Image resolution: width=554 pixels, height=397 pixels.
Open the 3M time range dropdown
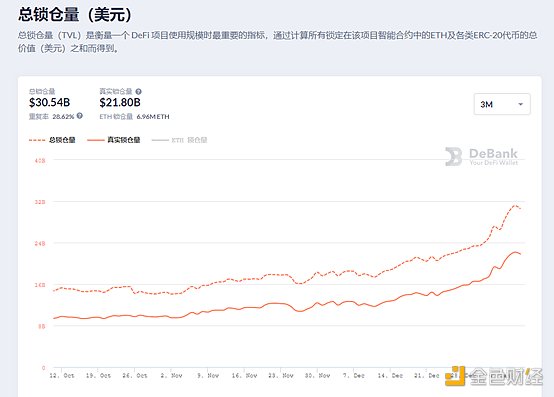pyautogui.click(x=502, y=104)
